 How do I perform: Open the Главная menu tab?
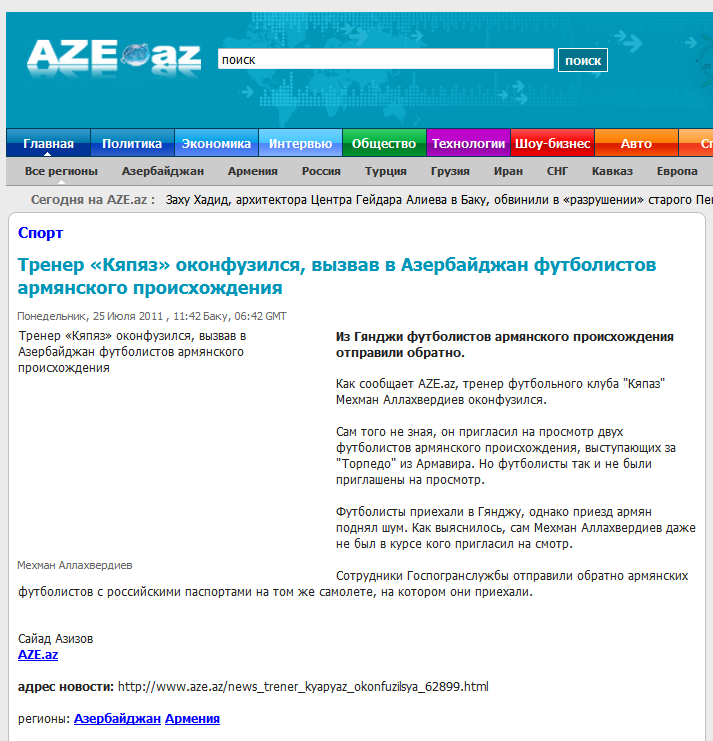(48, 143)
